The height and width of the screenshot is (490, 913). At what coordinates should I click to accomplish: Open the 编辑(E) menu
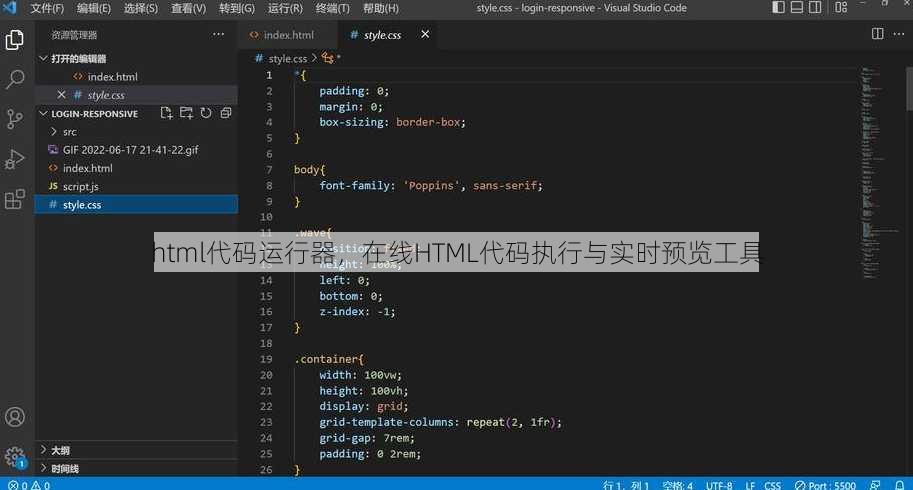coord(94,8)
